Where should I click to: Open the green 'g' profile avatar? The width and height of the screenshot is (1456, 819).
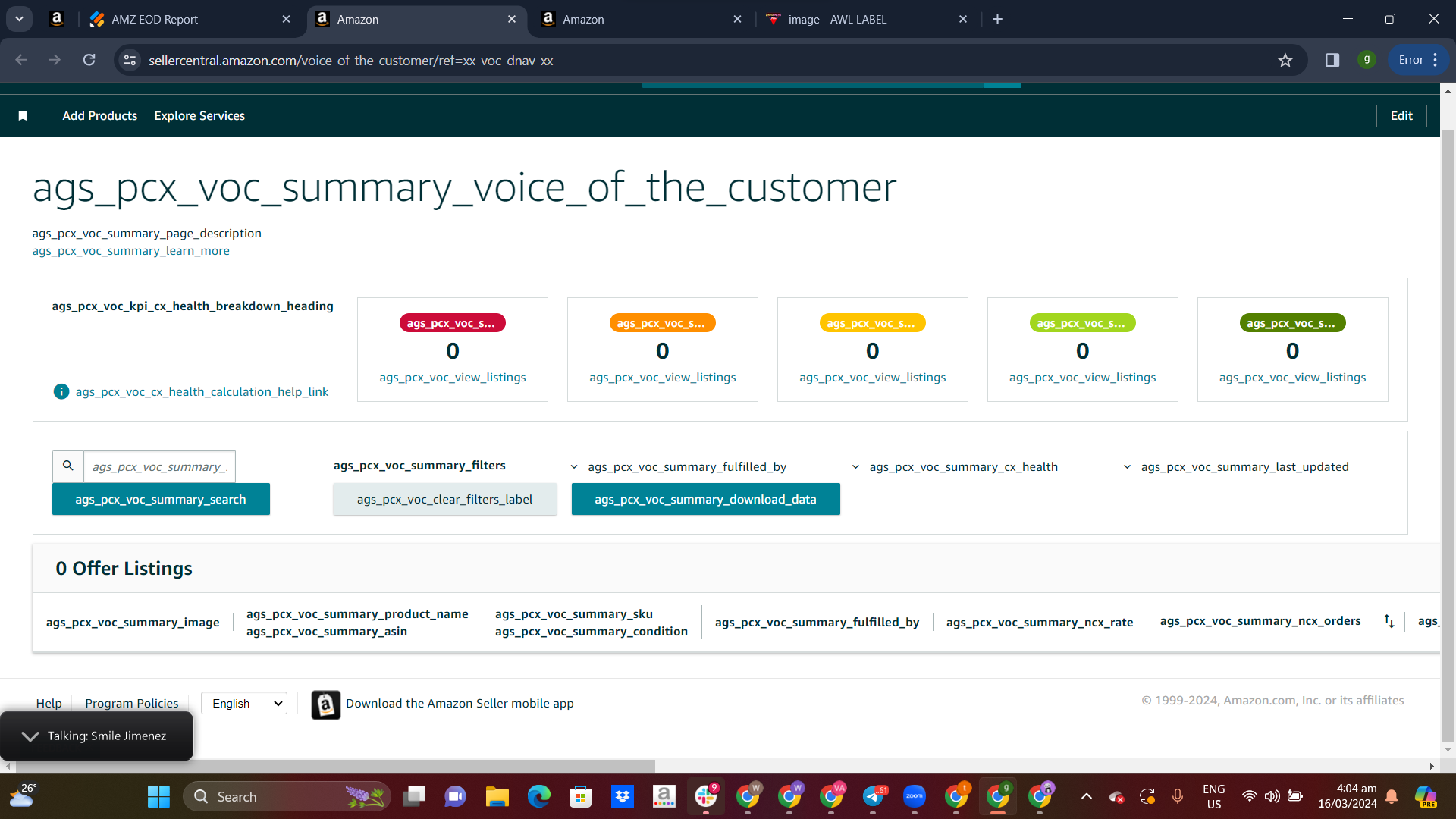[x=1367, y=59]
